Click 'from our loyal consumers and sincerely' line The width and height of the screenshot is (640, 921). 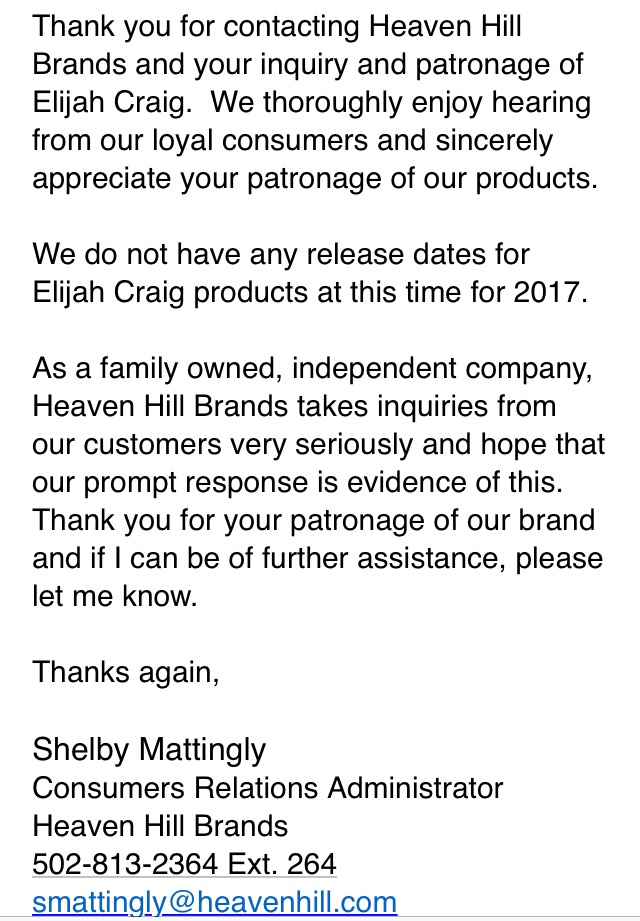[x=292, y=140]
